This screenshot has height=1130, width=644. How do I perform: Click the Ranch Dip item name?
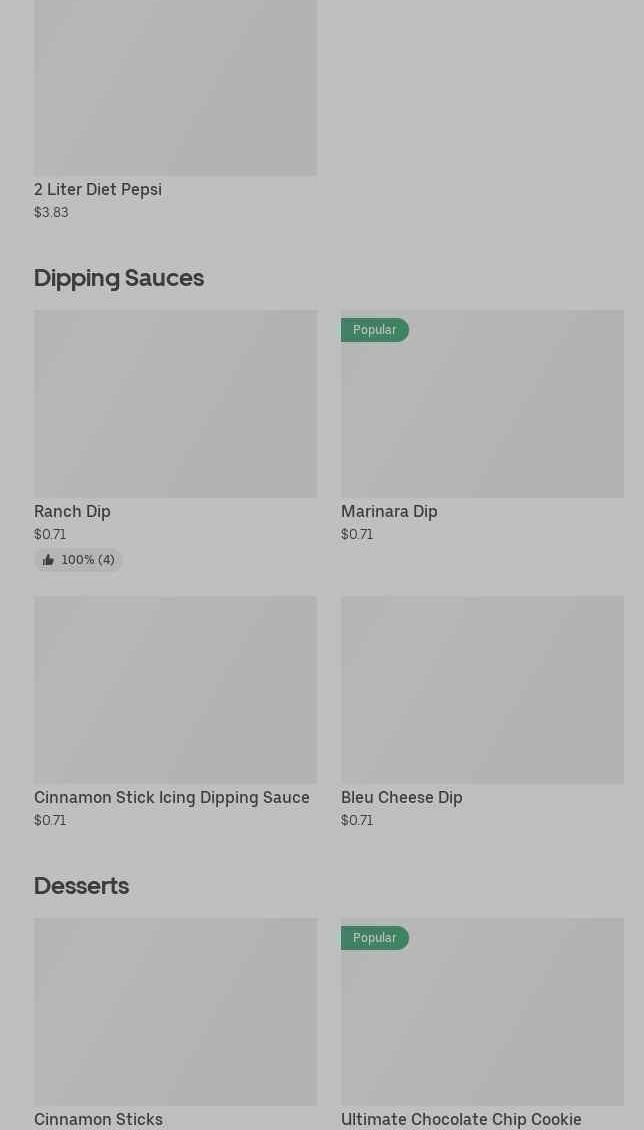pos(72,512)
